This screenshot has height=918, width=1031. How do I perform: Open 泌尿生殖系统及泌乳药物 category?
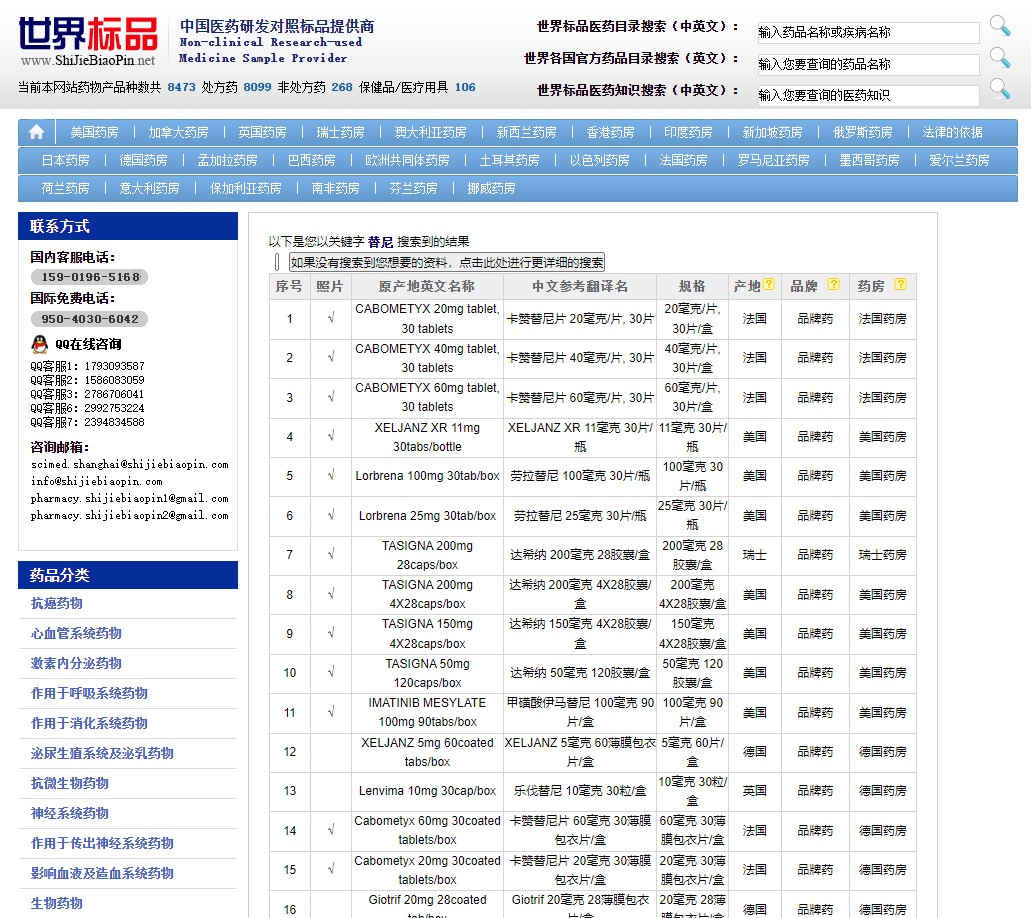(102, 753)
